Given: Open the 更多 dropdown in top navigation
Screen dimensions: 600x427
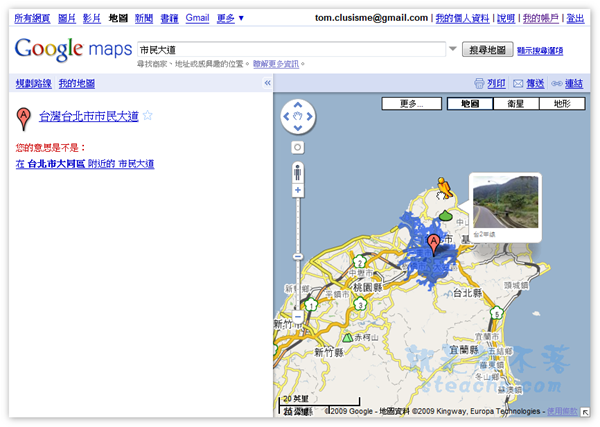Looking at the screenshot, I should pos(230,18).
